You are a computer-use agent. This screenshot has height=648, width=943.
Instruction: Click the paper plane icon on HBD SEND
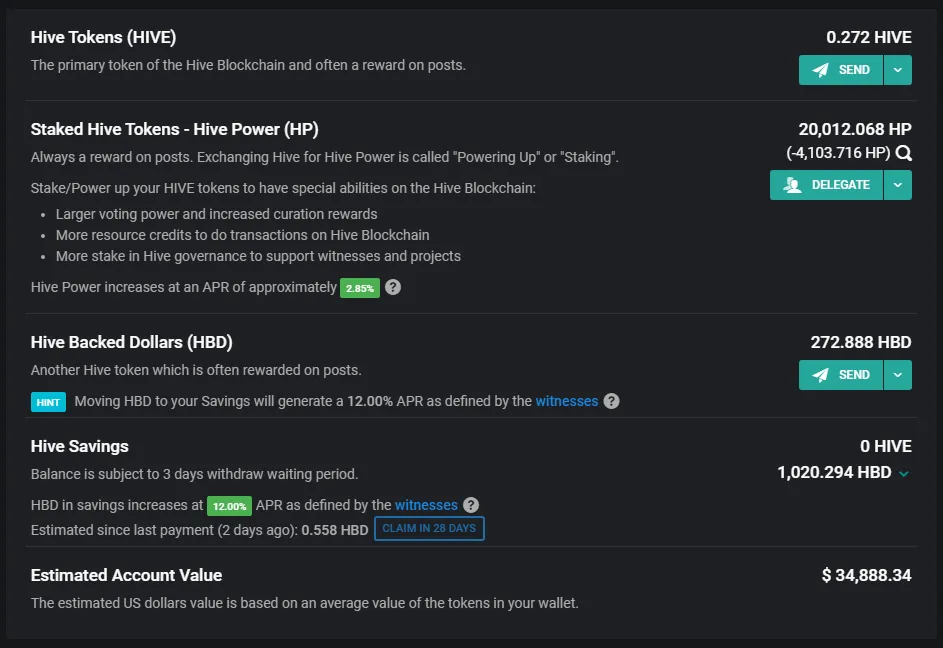[820, 375]
